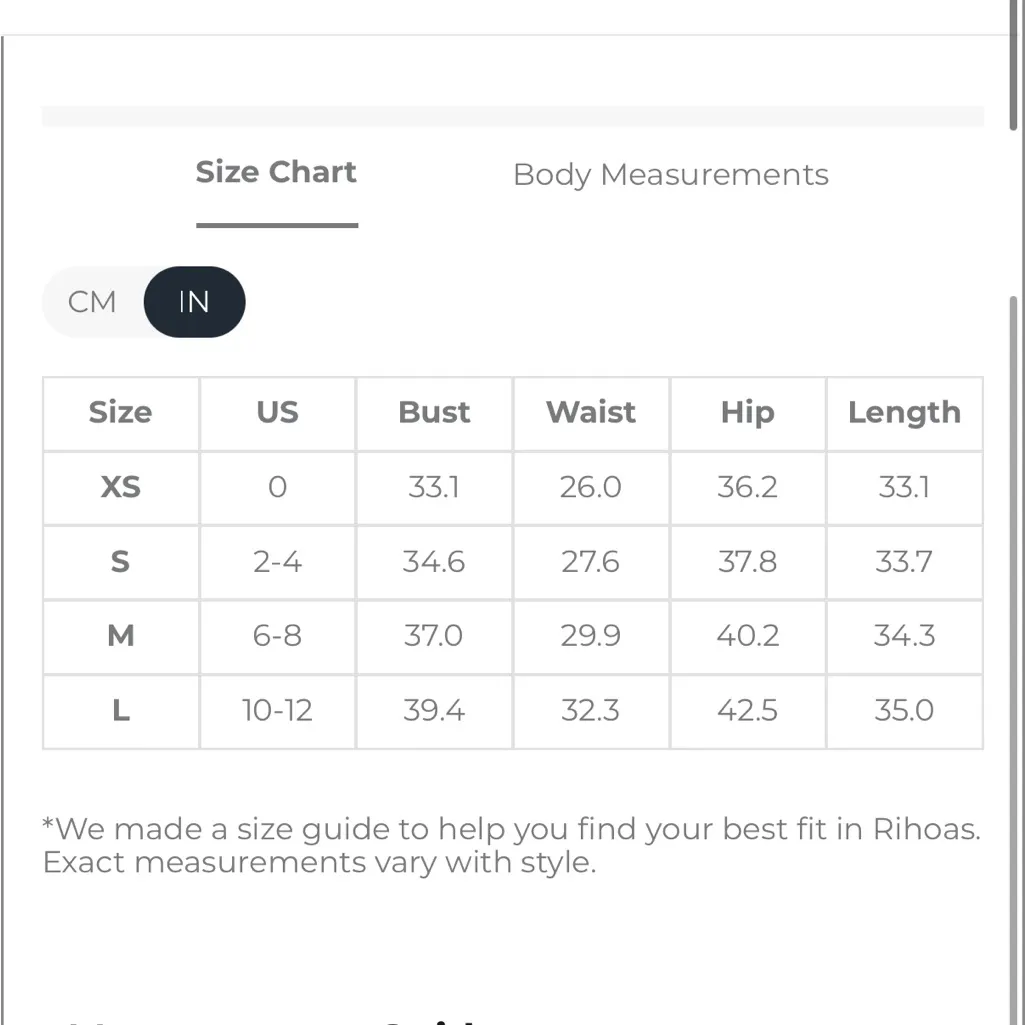
Task: Select the XS size row label
Action: point(120,487)
